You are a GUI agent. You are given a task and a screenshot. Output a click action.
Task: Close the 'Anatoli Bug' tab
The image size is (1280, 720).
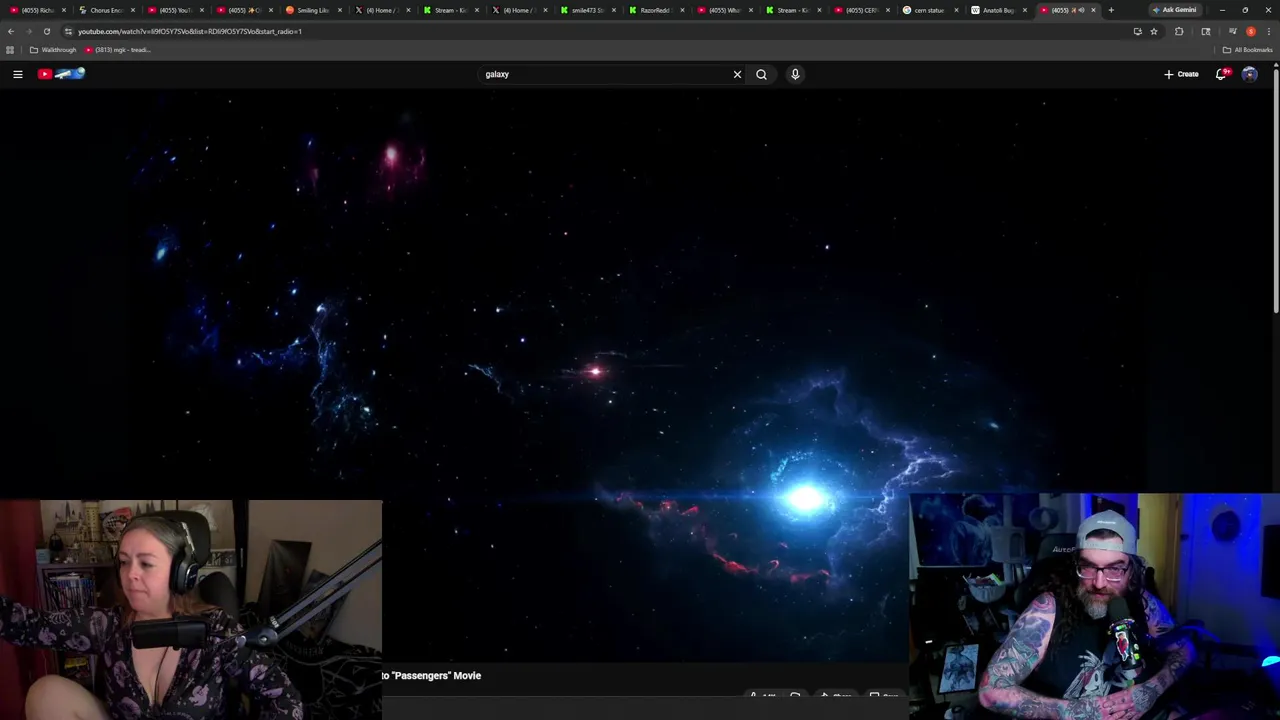[1024, 10]
